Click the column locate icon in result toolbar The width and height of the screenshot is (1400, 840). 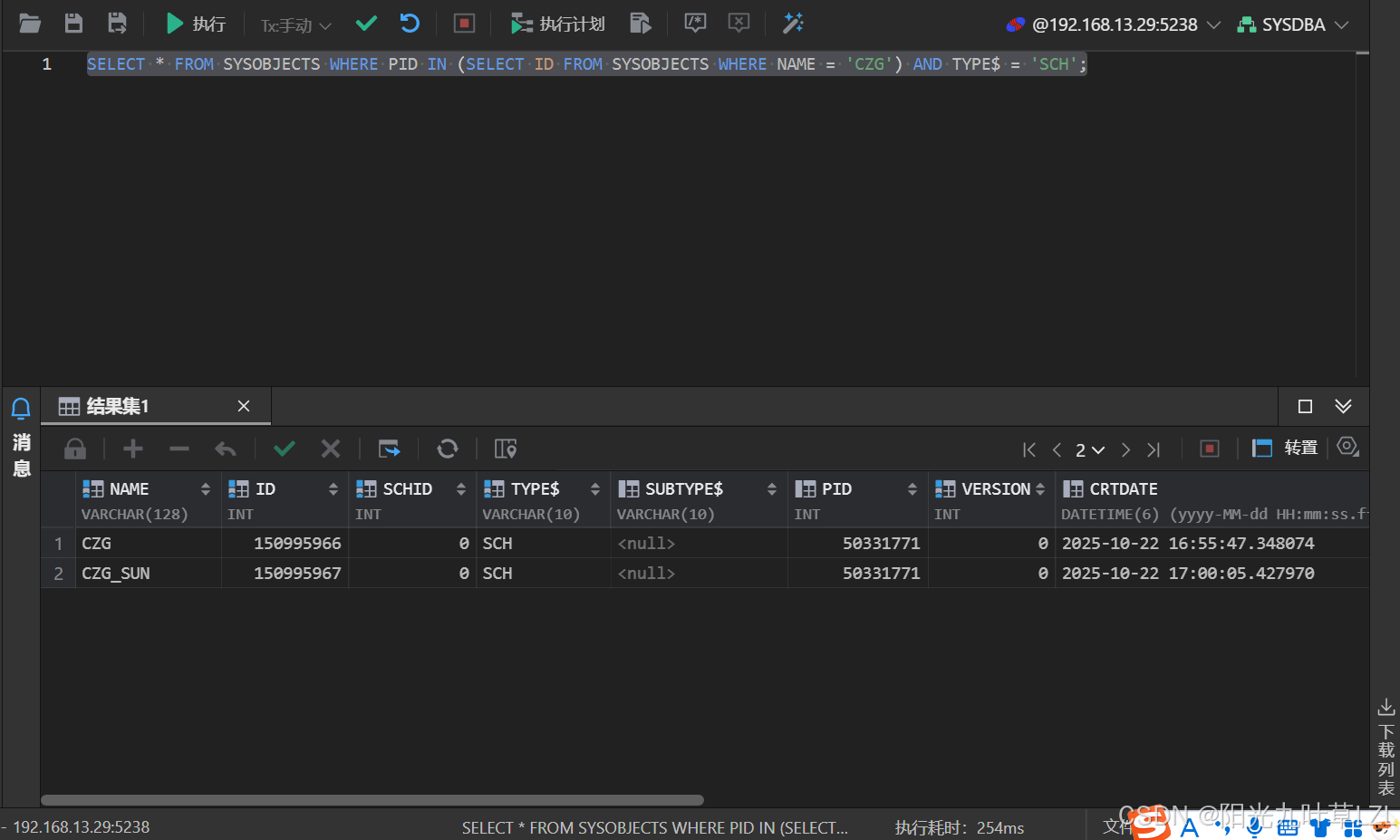506,449
